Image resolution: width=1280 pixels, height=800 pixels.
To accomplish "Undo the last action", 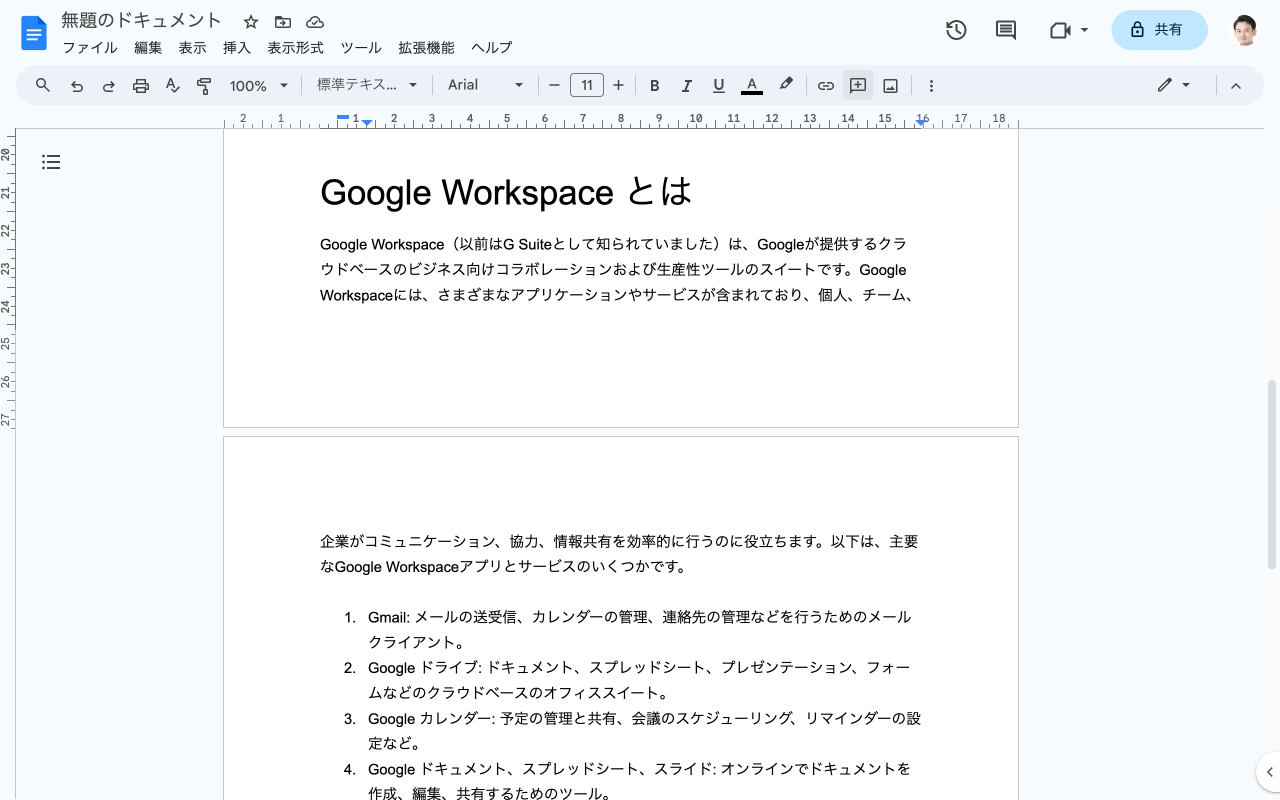I will click(x=77, y=86).
